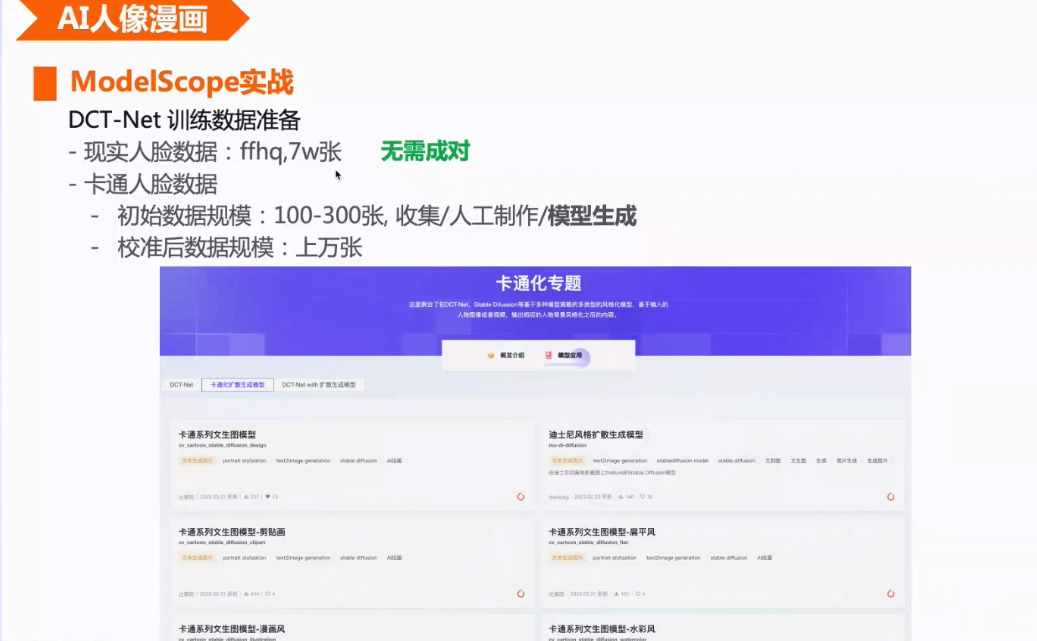Image resolution: width=1037 pixels, height=641 pixels.
Task: Toggle the AI绘画 tag on 剪贴画 card
Action: [395, 557]
